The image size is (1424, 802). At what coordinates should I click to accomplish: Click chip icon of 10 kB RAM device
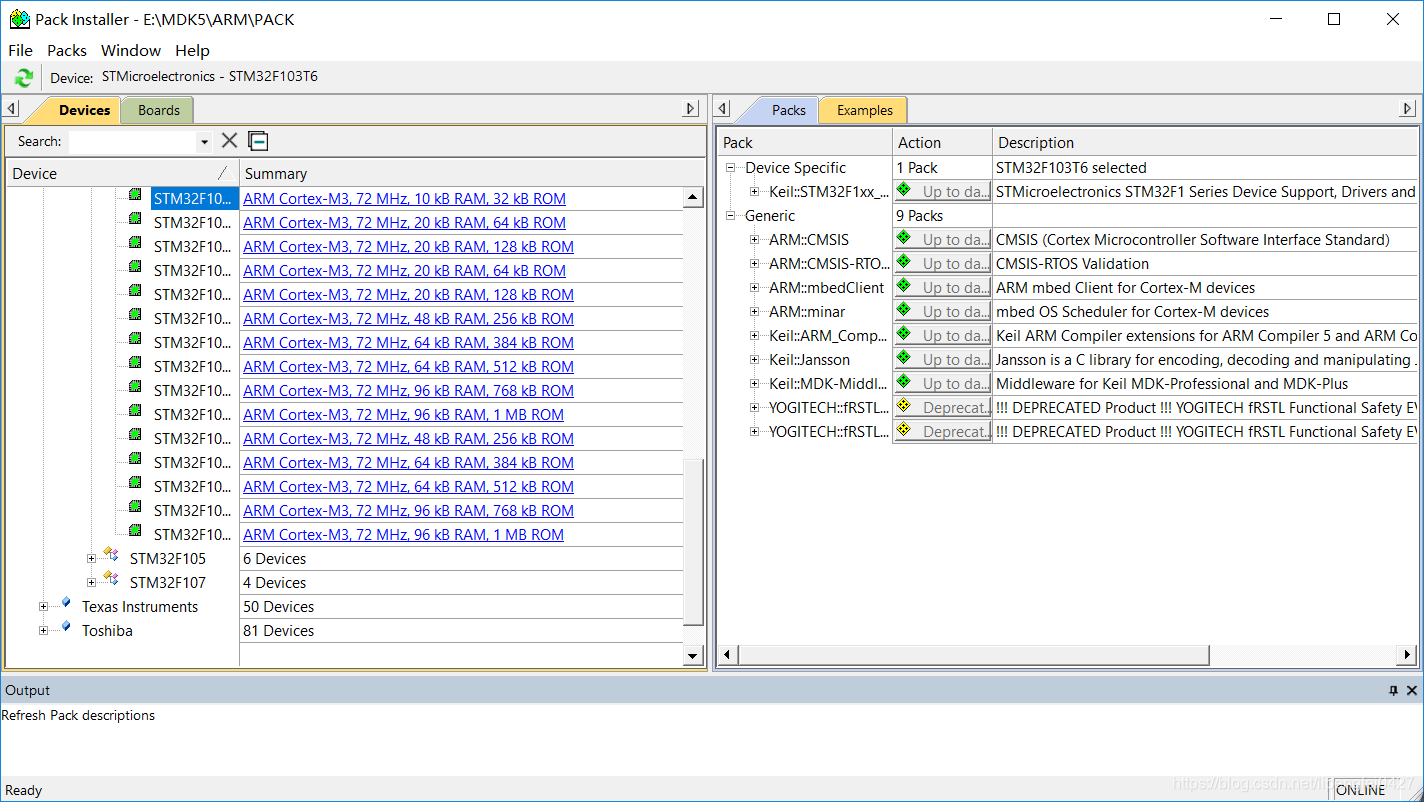[x=135, y=194]
